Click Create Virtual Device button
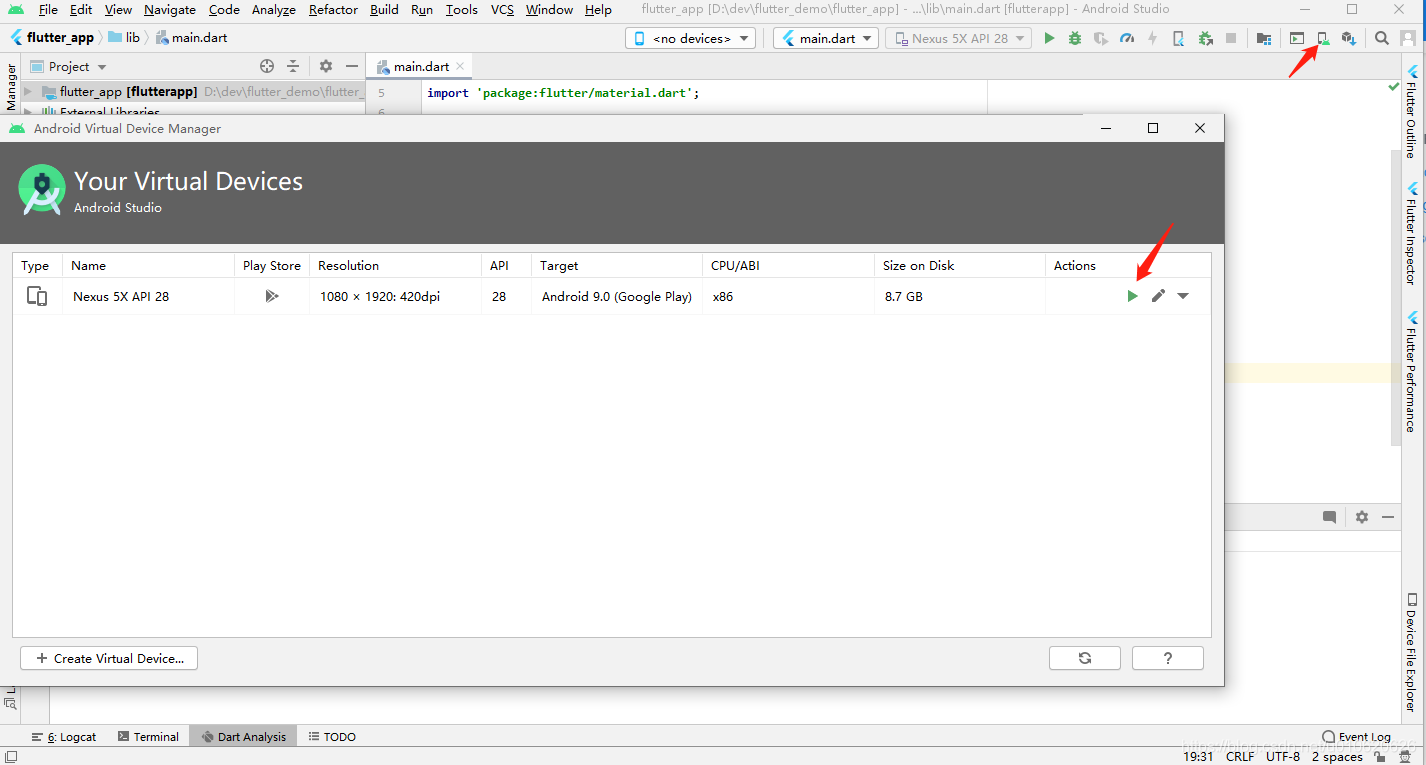The height and width of the screenshot is (765, 1426). tap(109, 658)
